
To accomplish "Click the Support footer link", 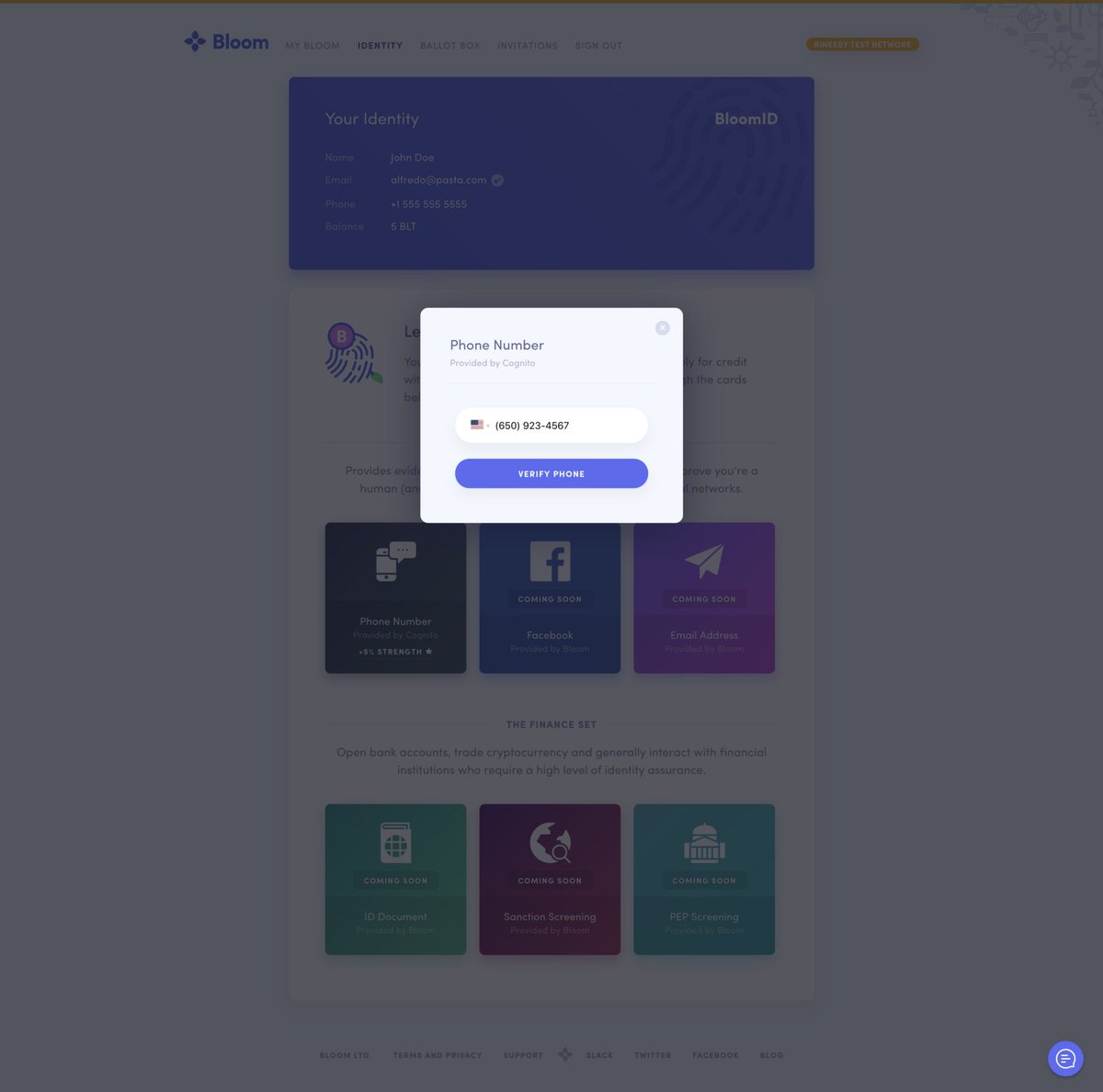I will coord(523,1055).
